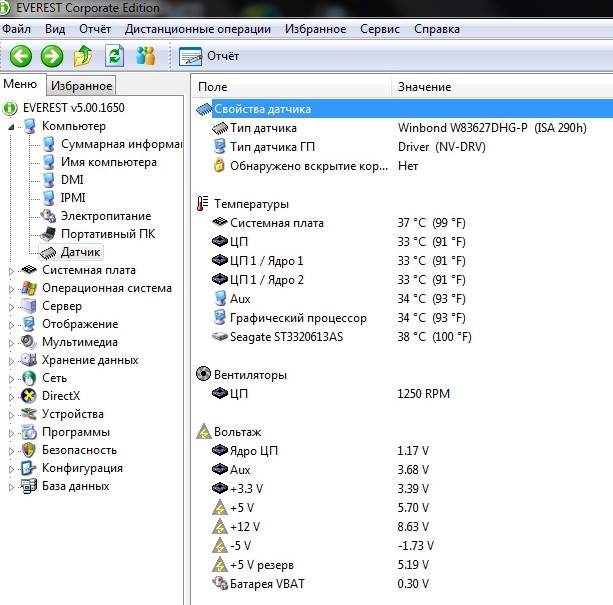Select the Электропитание tree item

click(105, 216)
